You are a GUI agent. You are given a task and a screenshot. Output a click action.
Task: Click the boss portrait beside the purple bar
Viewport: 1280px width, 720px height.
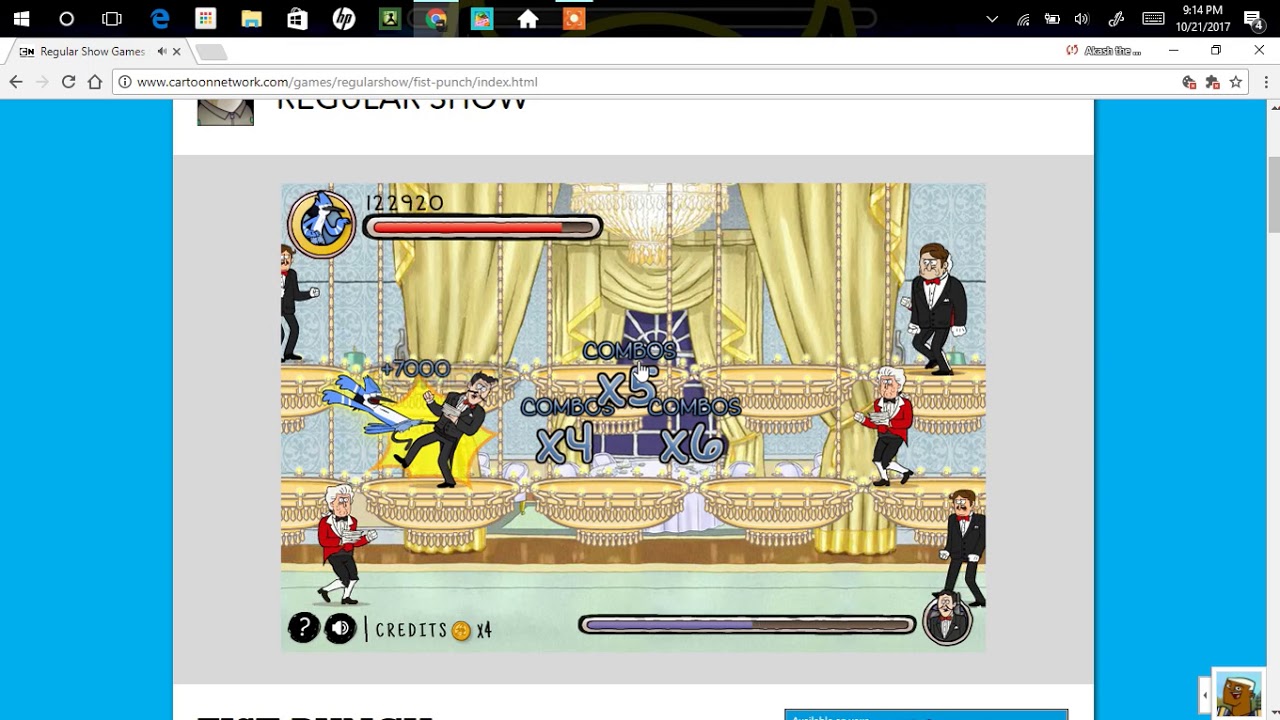947,620
